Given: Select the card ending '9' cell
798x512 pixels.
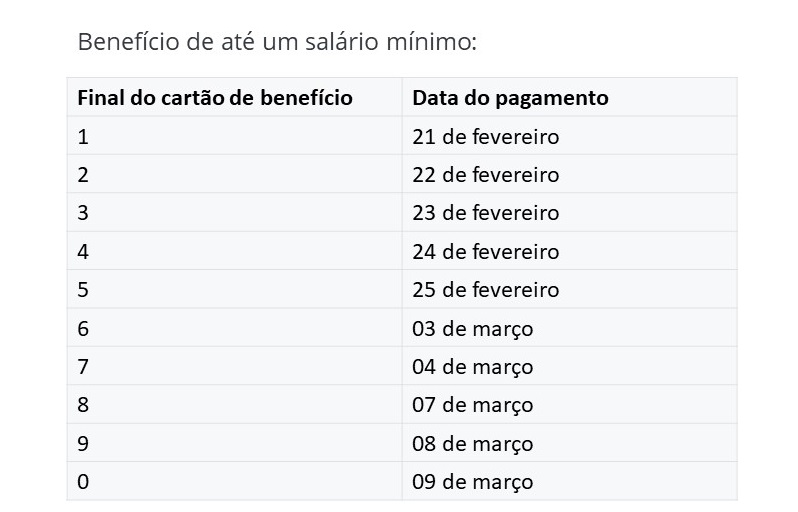Looking at the screenshot, I should pos(83,444).
